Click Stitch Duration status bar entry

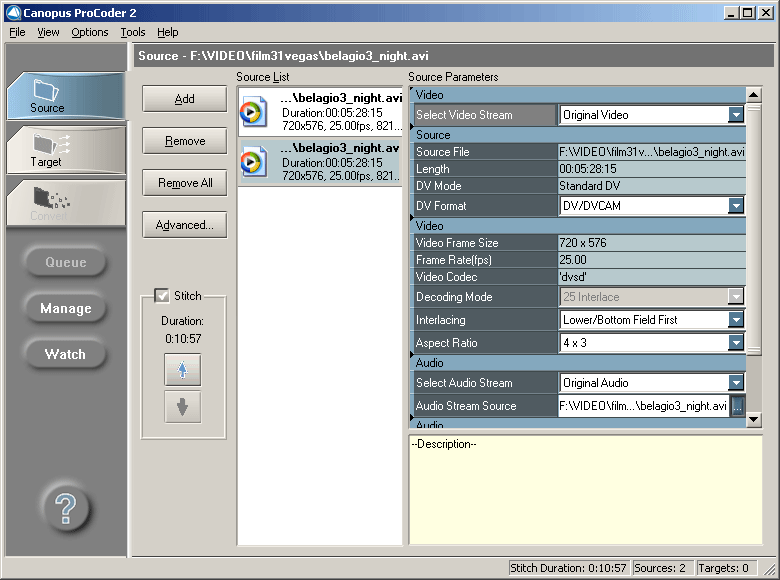pos(568,568)
